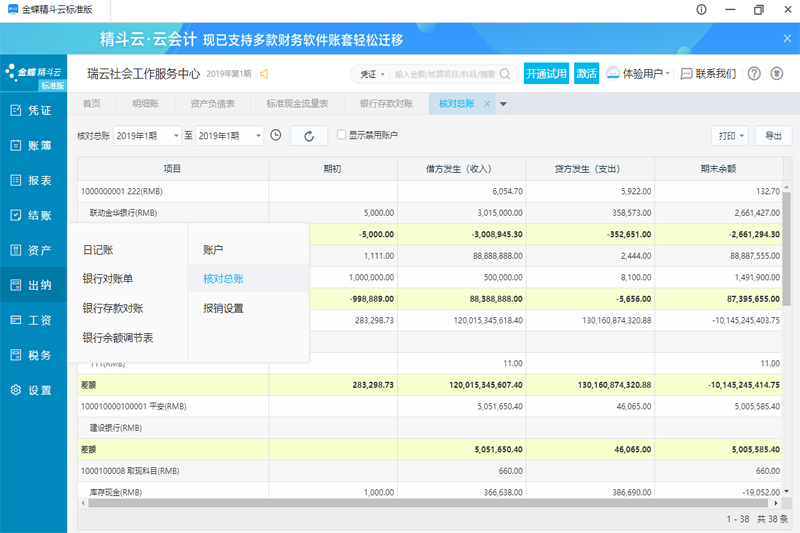Click the search input field
The width and height of the screenshot is (800, 533).
(444, 74)
